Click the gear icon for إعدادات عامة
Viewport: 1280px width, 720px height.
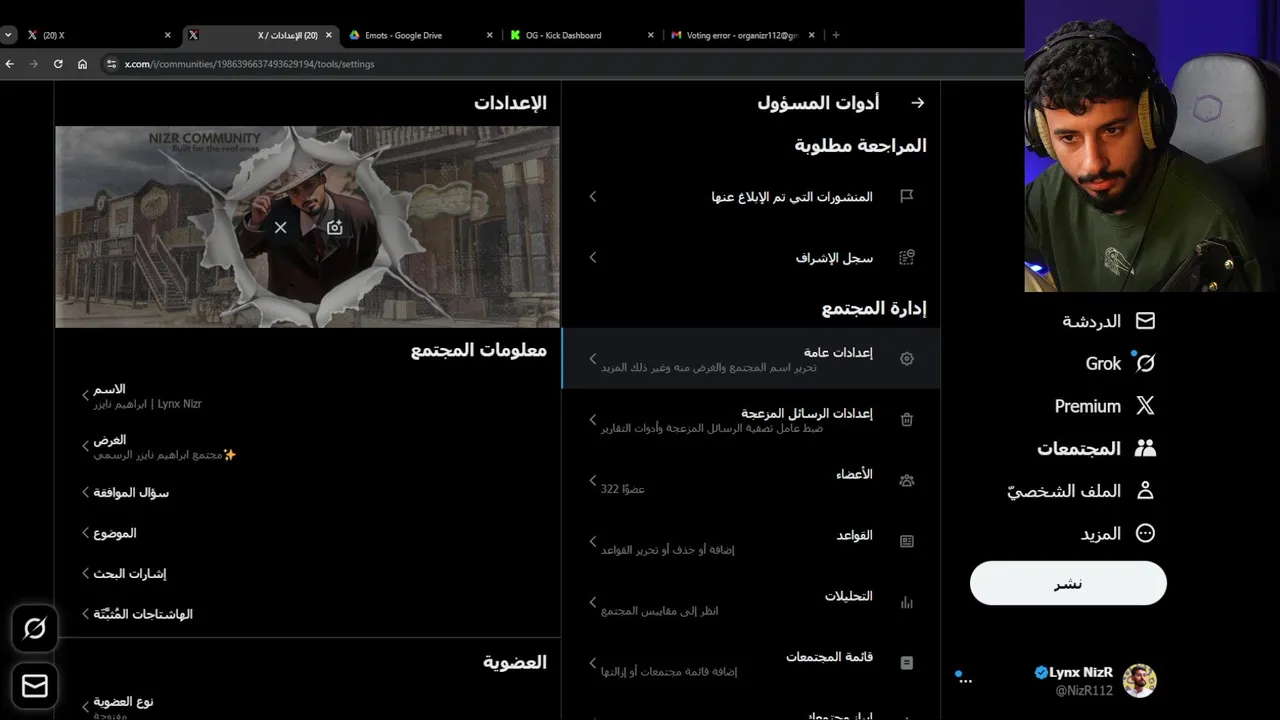(907, 359)
